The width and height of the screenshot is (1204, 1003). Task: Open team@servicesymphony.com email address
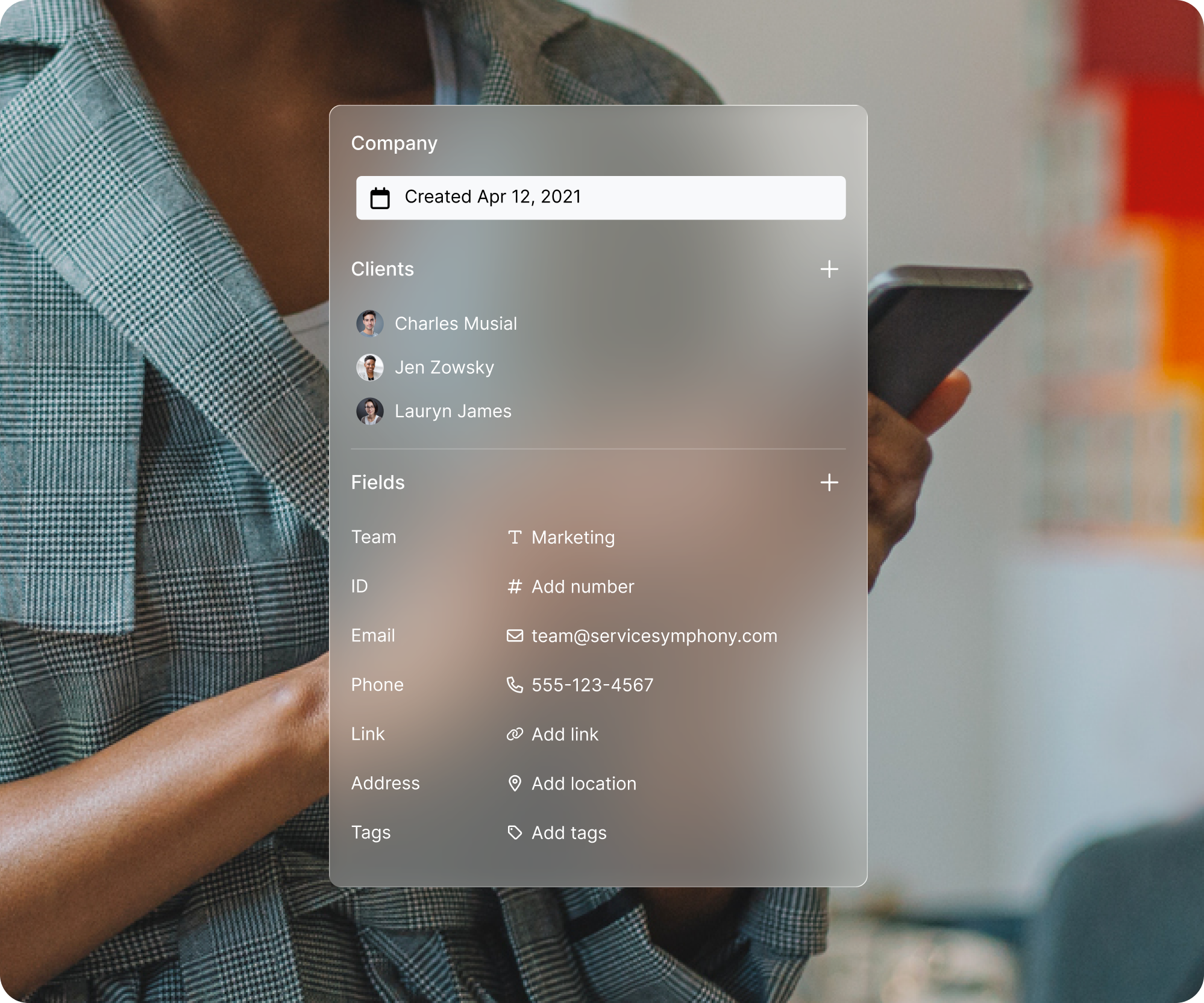pyautogui.click(x=654, y=636)
